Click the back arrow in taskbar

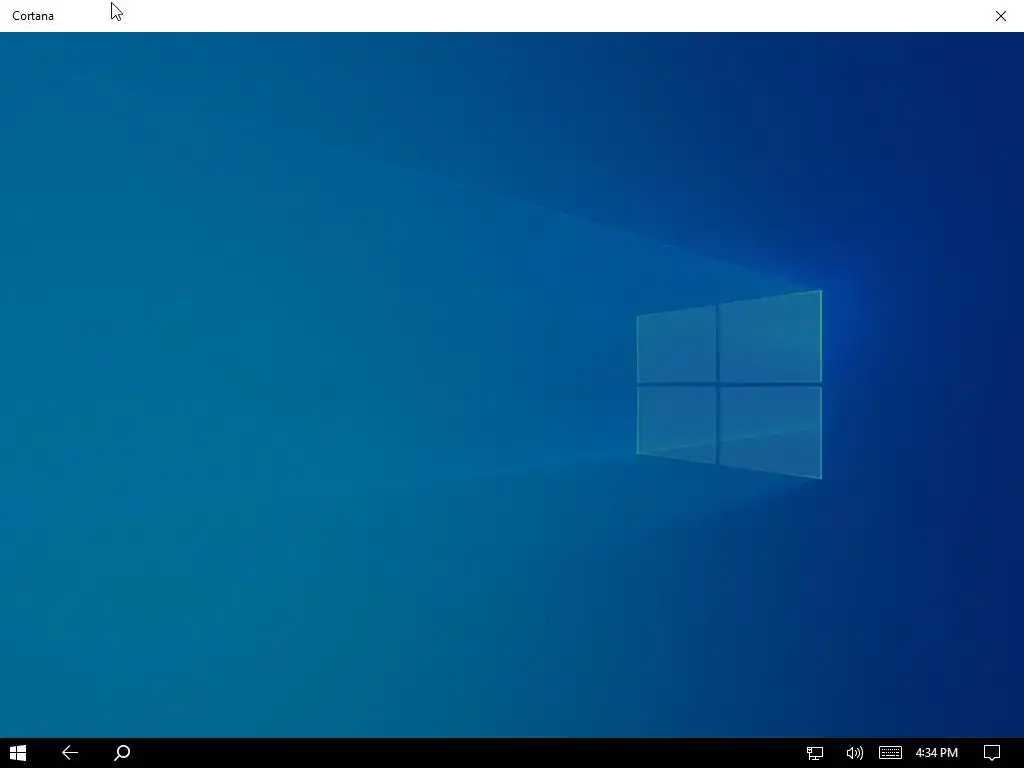click(70, 753)
